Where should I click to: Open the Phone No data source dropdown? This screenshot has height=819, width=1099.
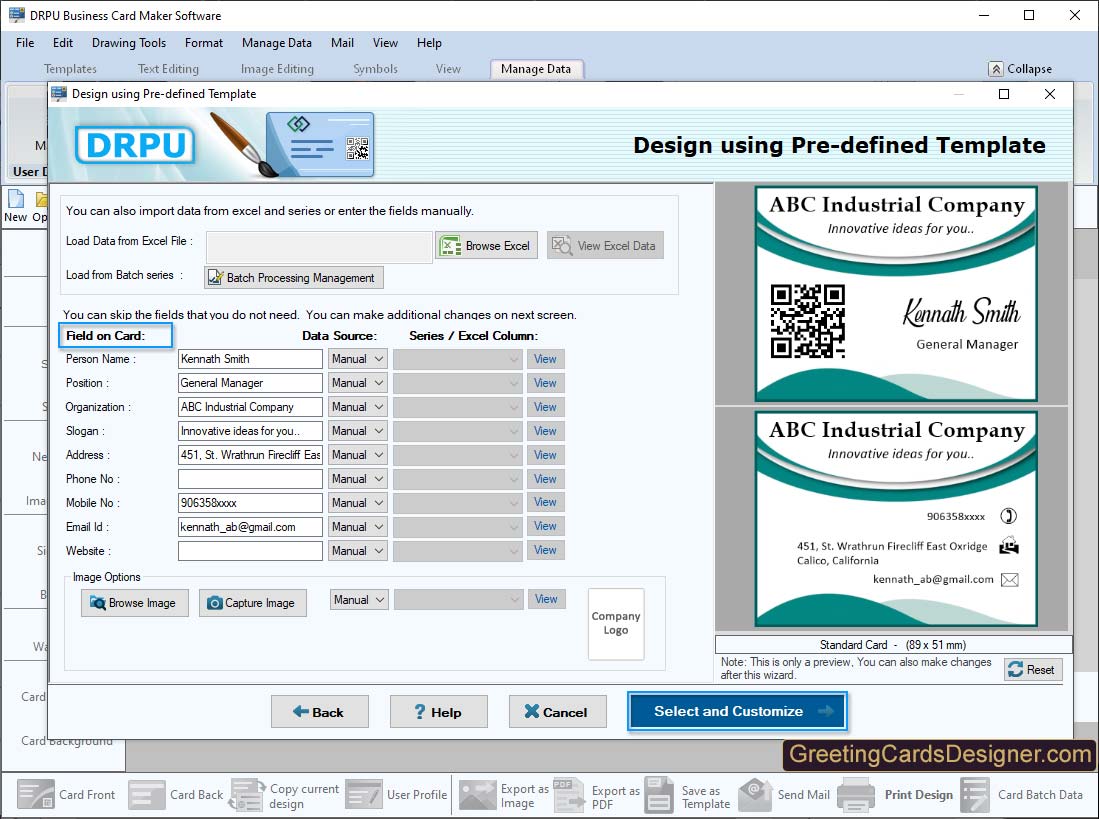[357, 479]
